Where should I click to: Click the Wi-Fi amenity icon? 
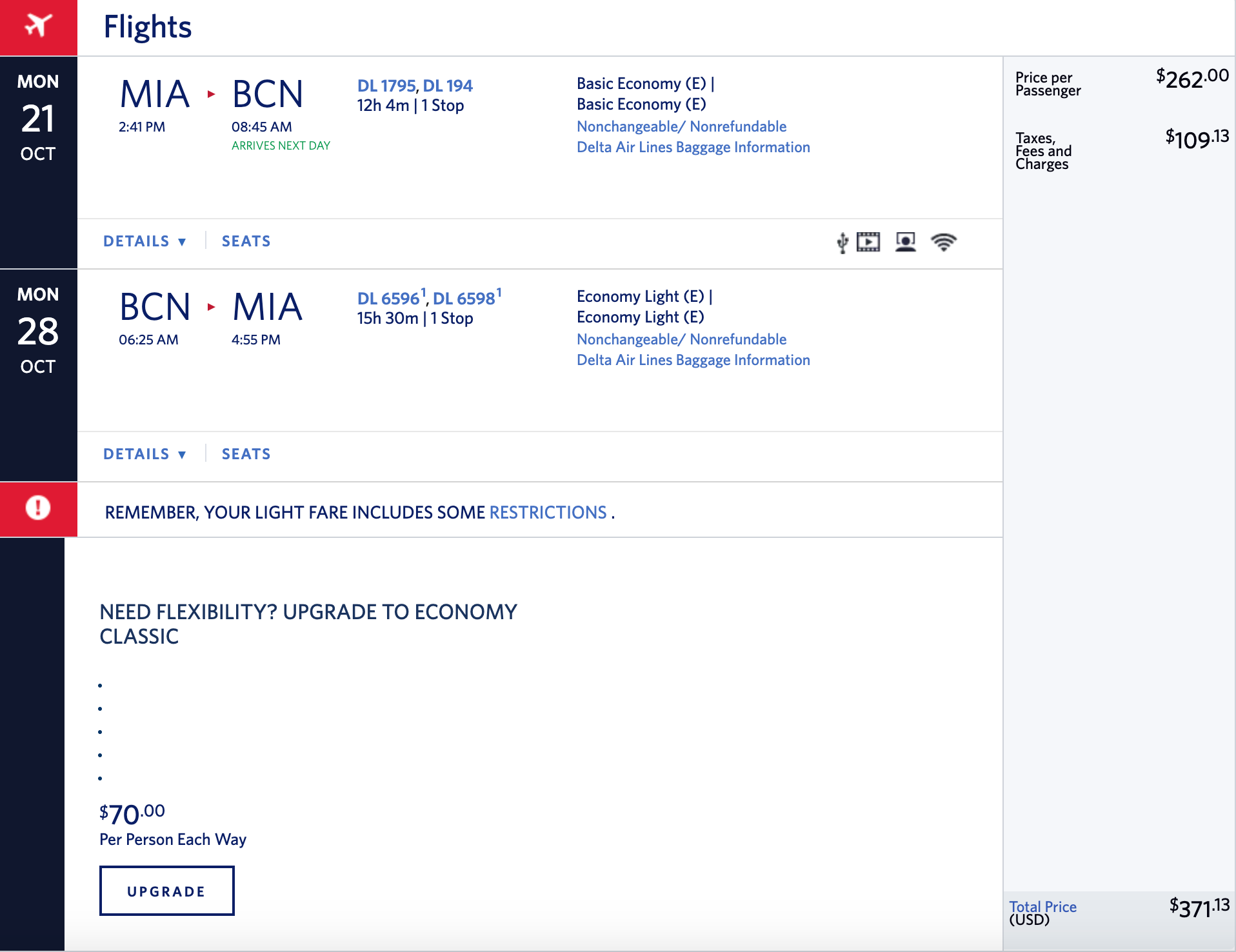tap(944, 242)
